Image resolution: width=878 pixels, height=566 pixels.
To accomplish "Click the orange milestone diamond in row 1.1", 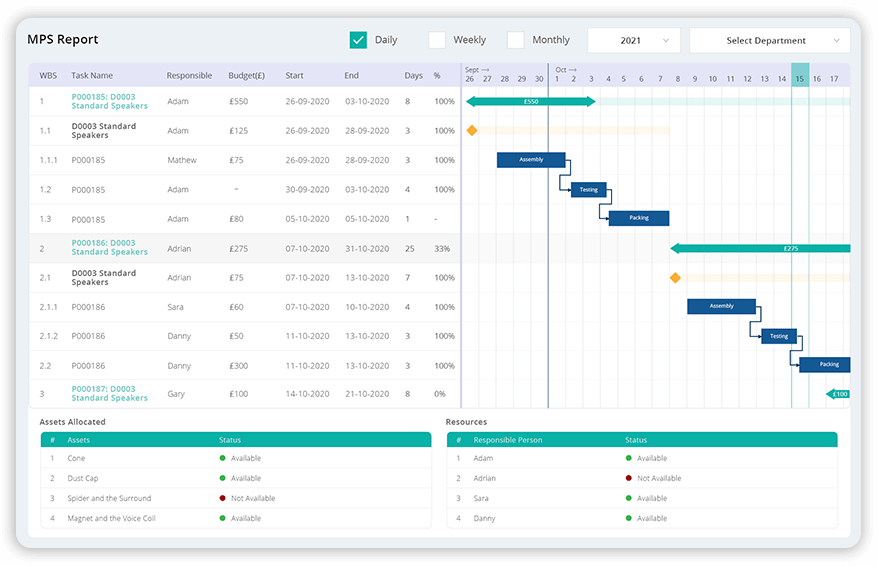I will 472,131.
